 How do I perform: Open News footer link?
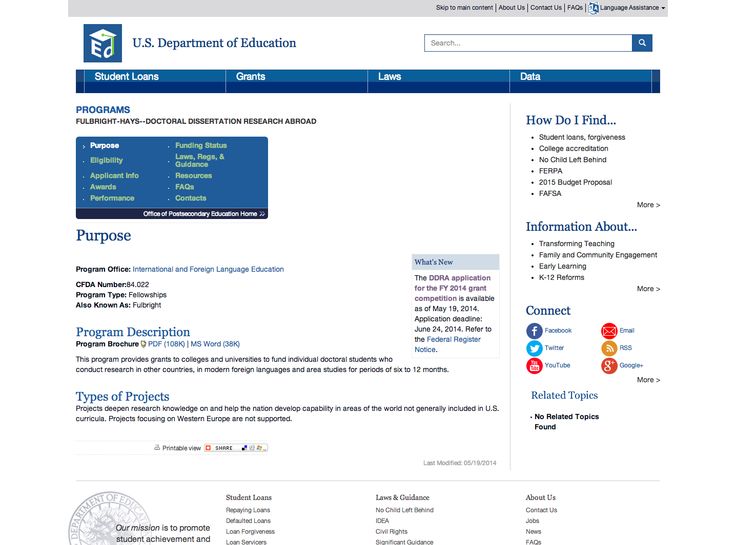[533, 531]
